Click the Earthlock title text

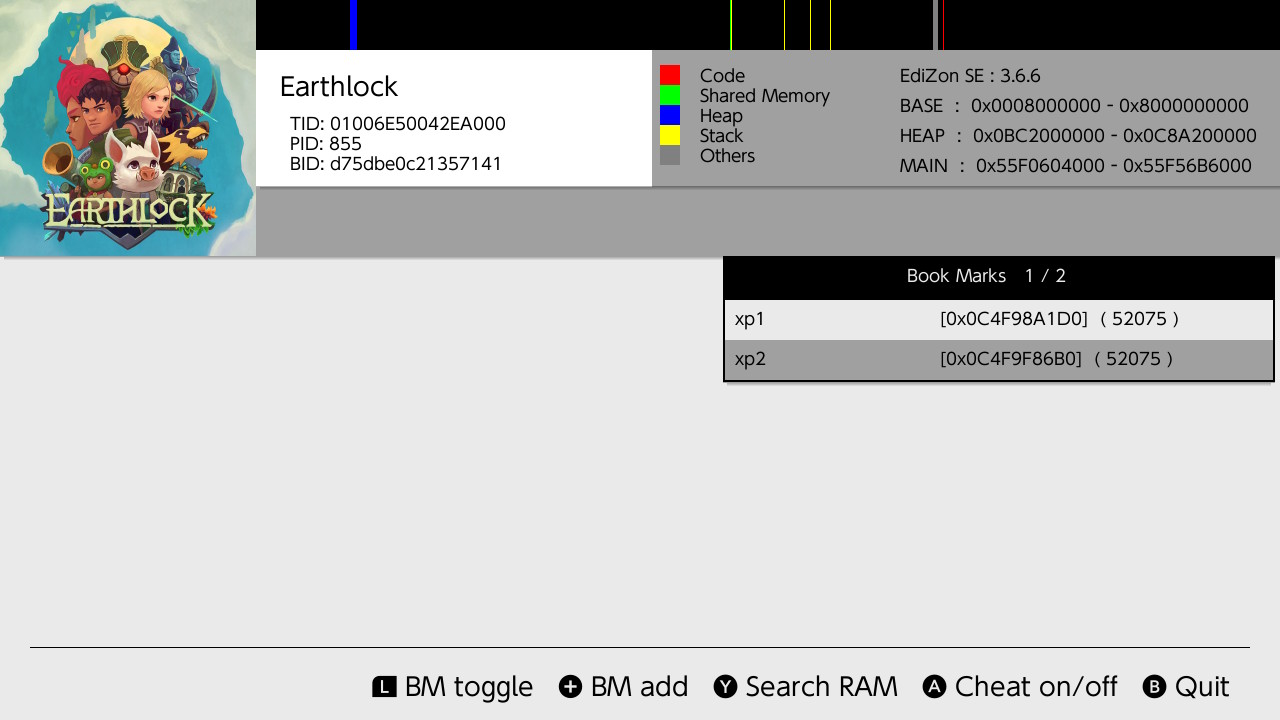point(339,87)
